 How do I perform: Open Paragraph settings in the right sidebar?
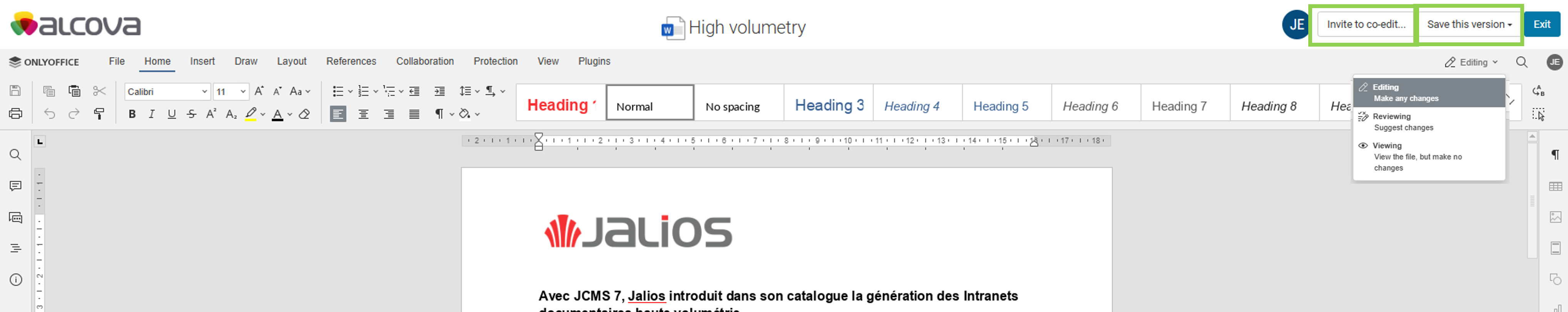point(1555,155)
